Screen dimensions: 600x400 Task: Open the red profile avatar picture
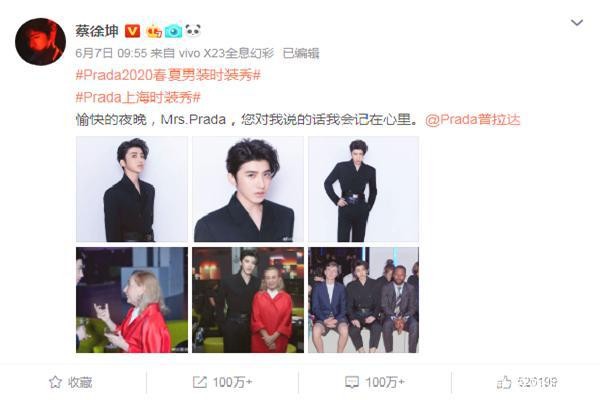click(40, 42)
